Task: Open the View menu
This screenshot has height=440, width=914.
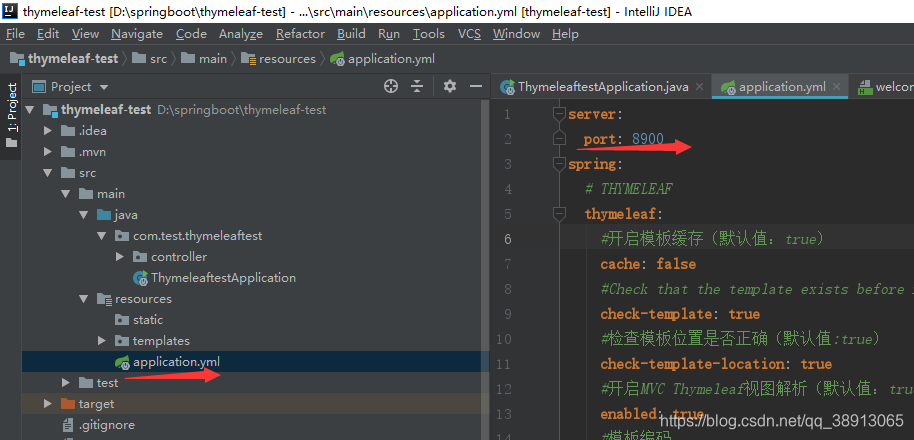Action: [x=85, y=34]
